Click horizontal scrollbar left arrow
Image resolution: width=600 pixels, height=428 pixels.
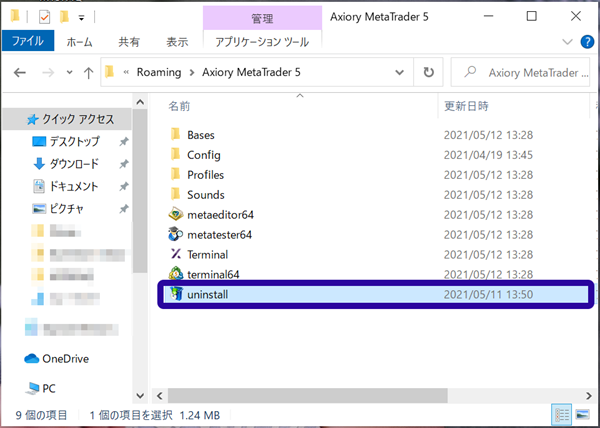(x=160, y=395)
